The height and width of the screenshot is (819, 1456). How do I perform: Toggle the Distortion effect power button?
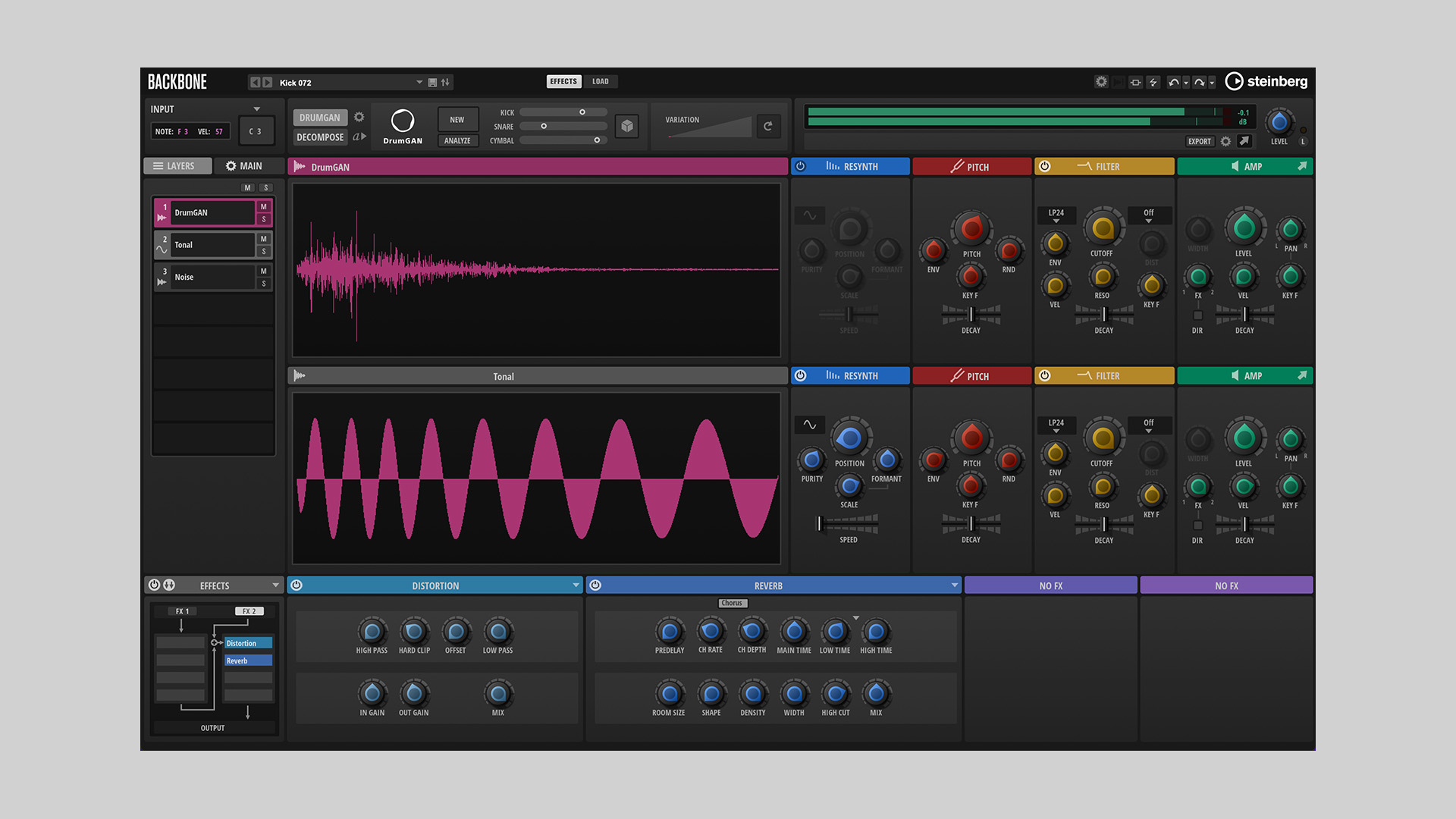[297, 585]
